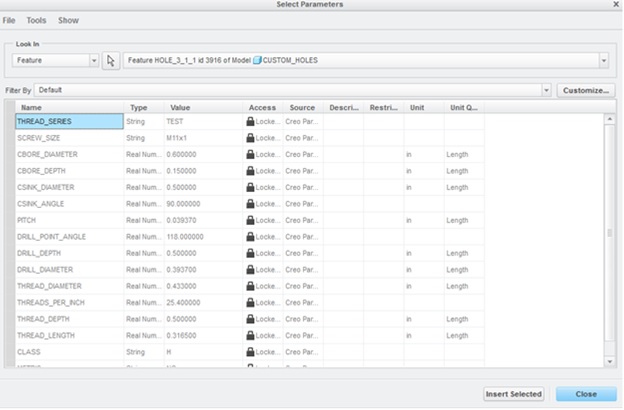Screen dimensions: 624x410
Task: Click lock icon in CLASS row
Action: click(x=250, y=352)
